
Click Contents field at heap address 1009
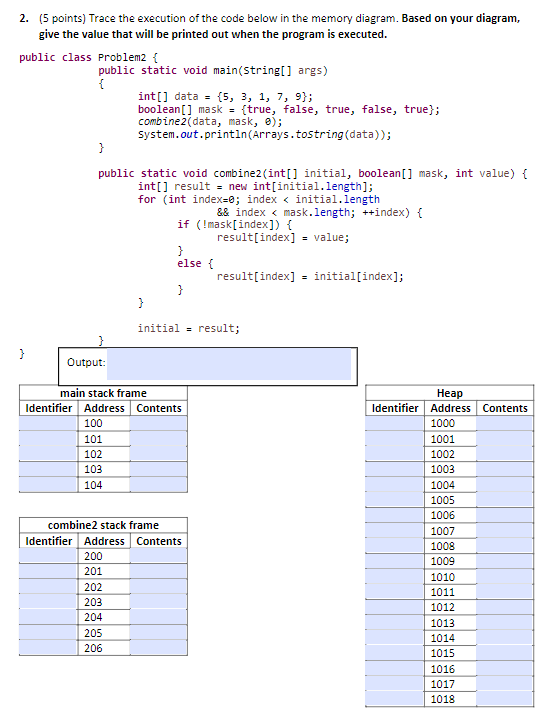[x=505, y=561]
